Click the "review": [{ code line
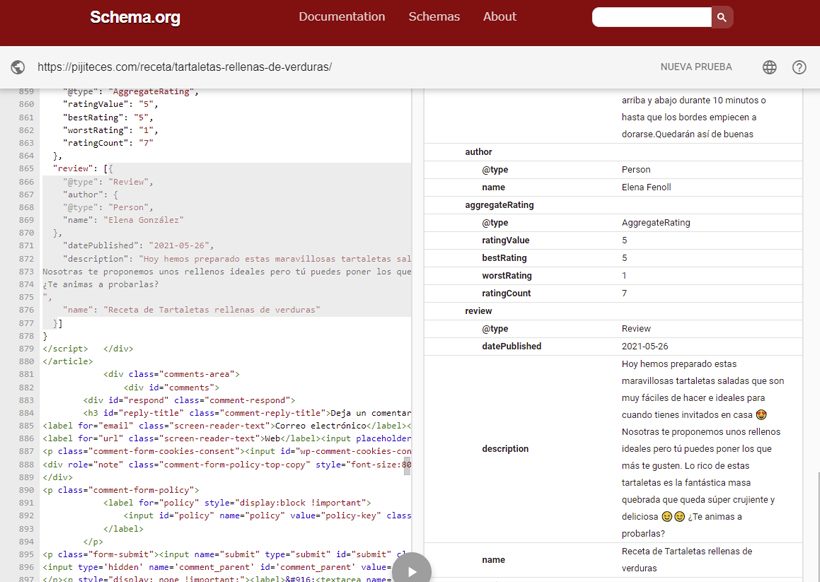The image size is (820, 582). (83, 168)
